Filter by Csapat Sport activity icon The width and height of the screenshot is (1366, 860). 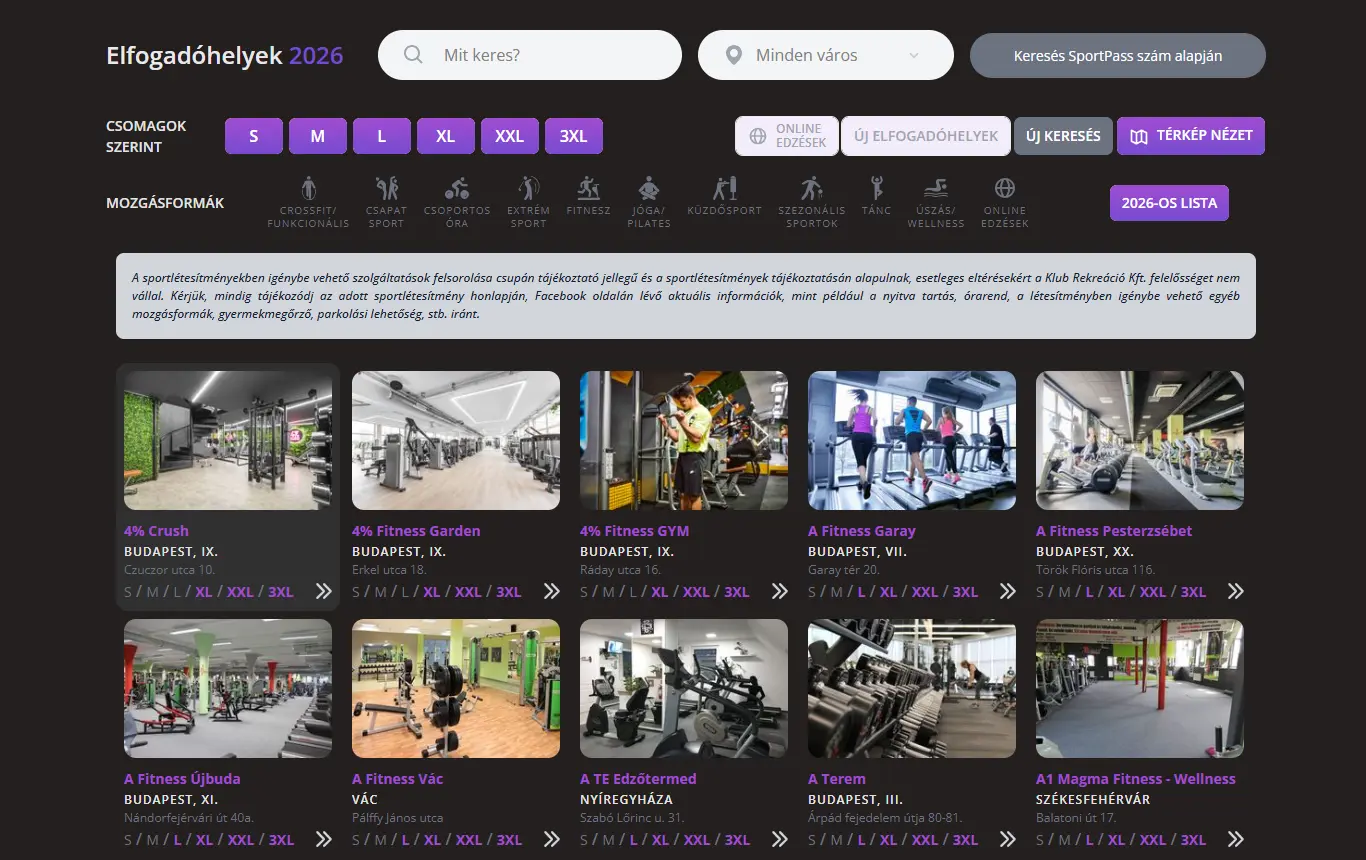pos(386,188)
